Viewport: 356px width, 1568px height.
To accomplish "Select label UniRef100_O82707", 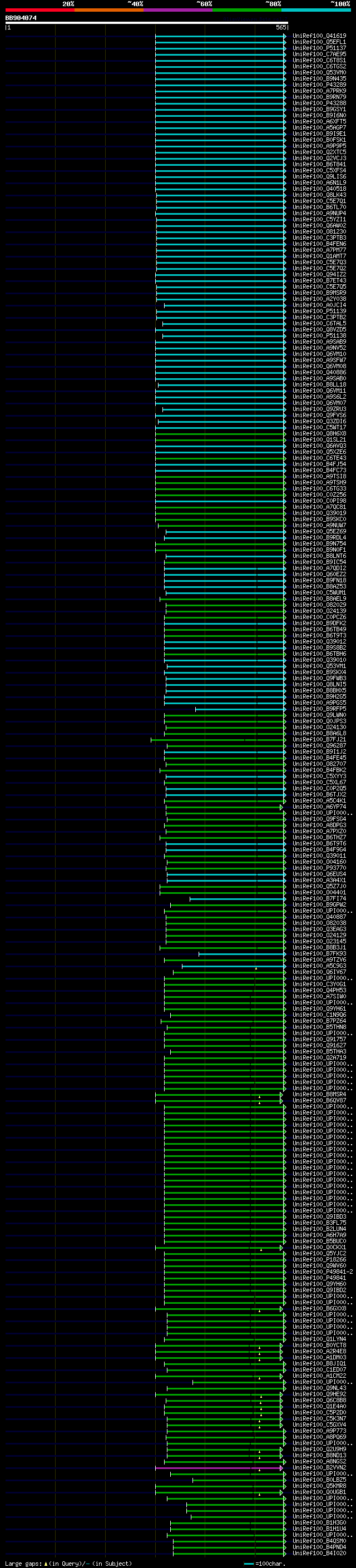I will point(319,764).
